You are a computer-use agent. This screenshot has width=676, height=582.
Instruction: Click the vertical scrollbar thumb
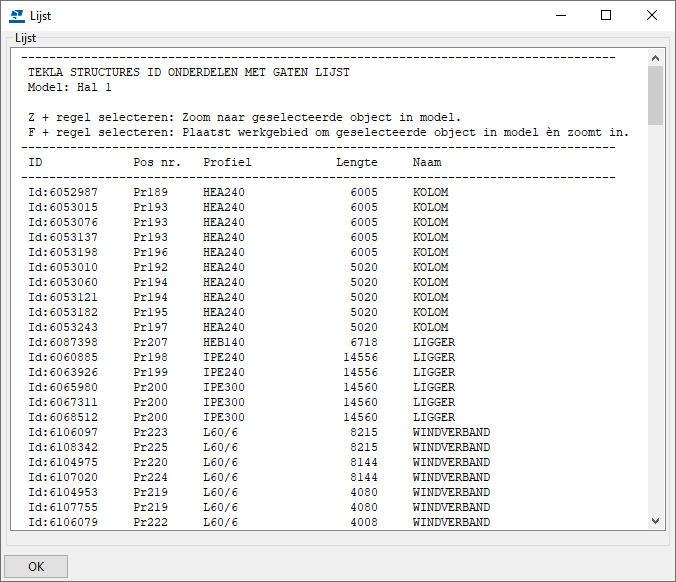coord(655,95)
